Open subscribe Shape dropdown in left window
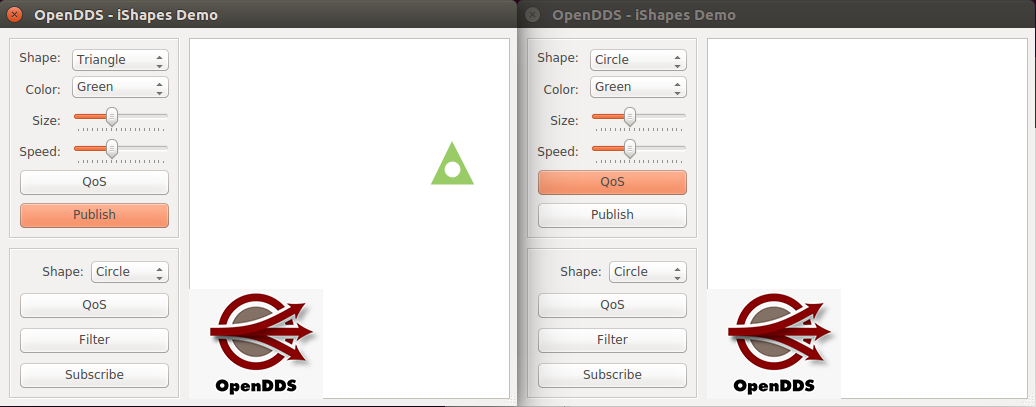Viewport: 1036px width, 407px height. pyautogui.click(x=130, y=272)
